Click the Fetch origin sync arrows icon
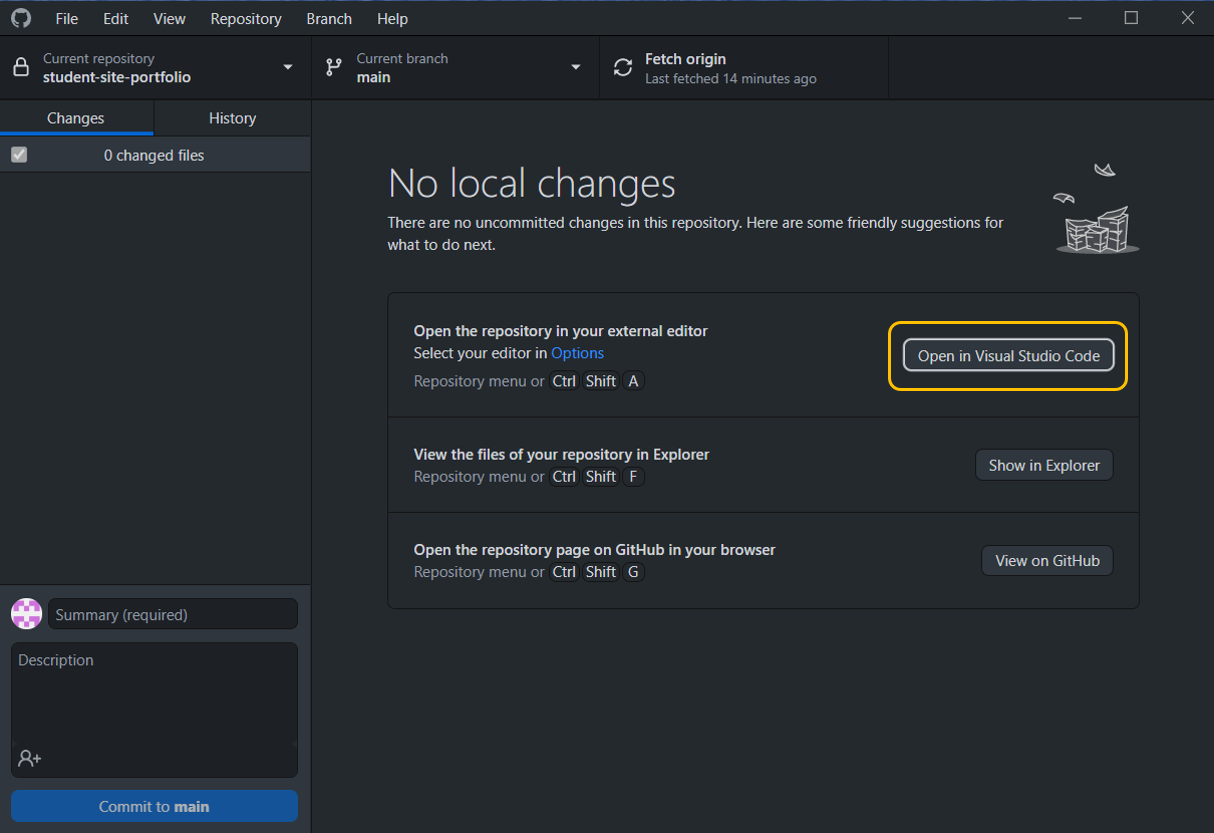The width and height of the screenshot is (1214, 833). click(x=623, y=68)
